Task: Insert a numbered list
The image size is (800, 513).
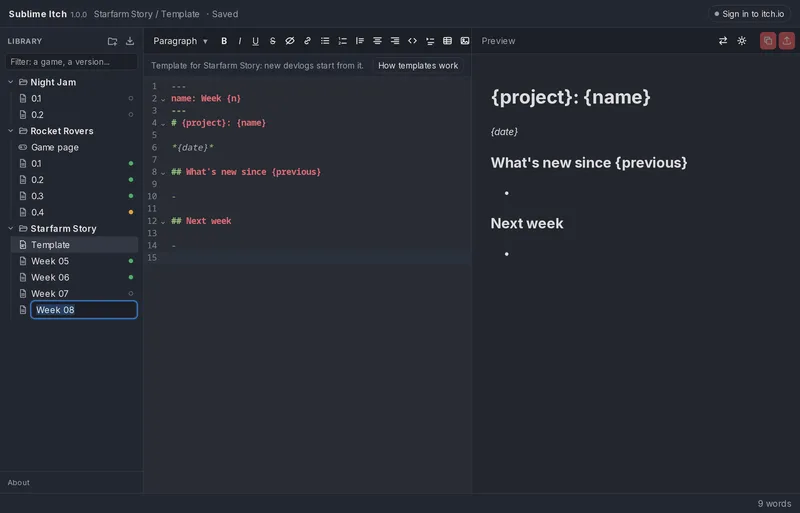Action: (x=342, y=41)
